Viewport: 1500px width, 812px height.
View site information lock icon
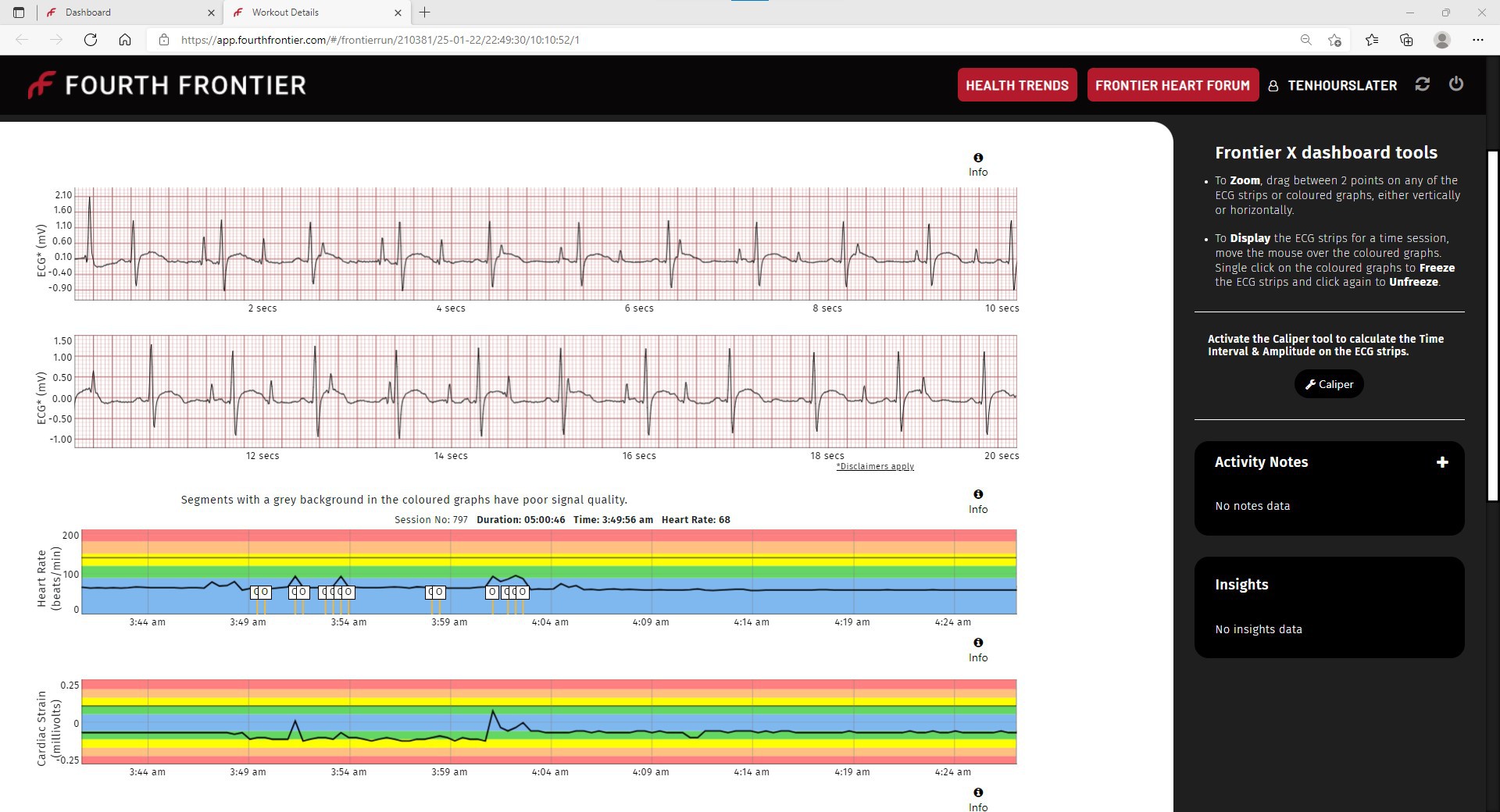click(x=164, y=40)
